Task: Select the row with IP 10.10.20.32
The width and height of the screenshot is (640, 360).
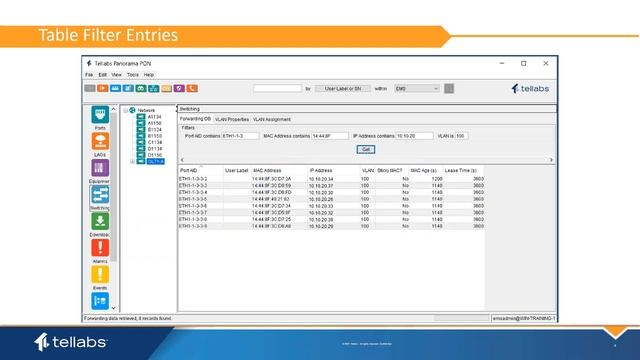Action: coord(331,213)
